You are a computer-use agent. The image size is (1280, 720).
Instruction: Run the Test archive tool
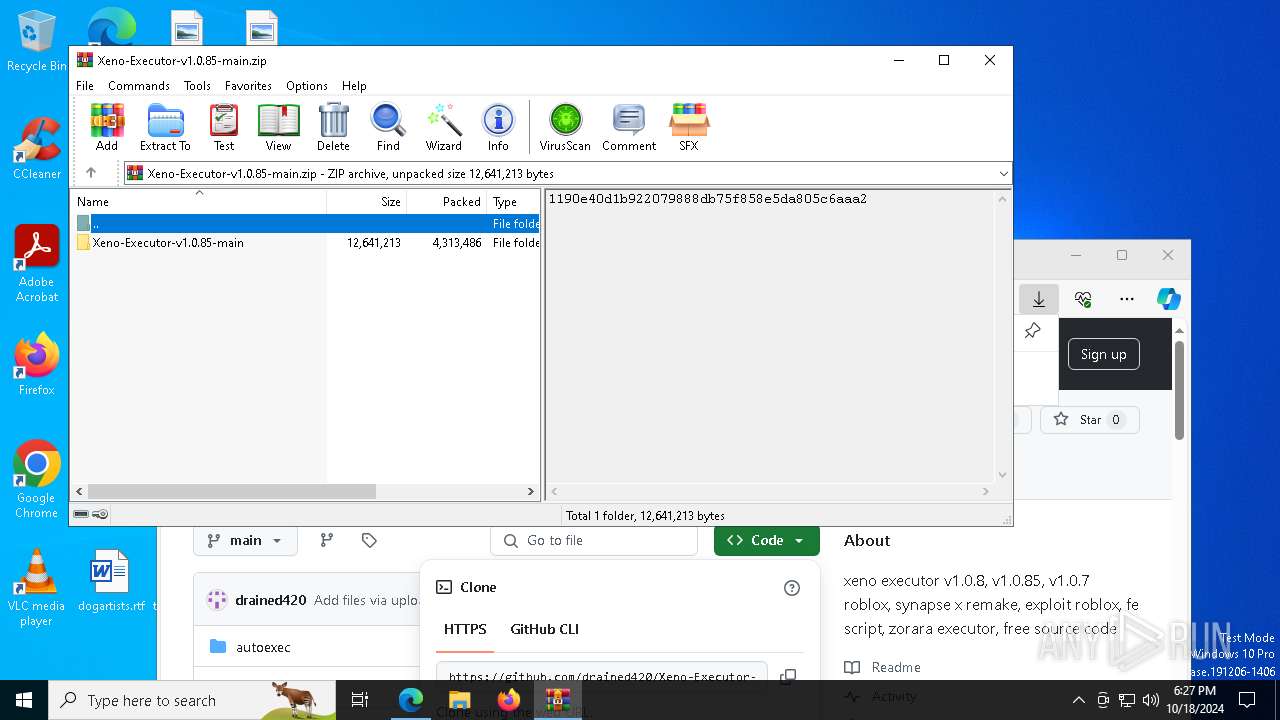224,127
